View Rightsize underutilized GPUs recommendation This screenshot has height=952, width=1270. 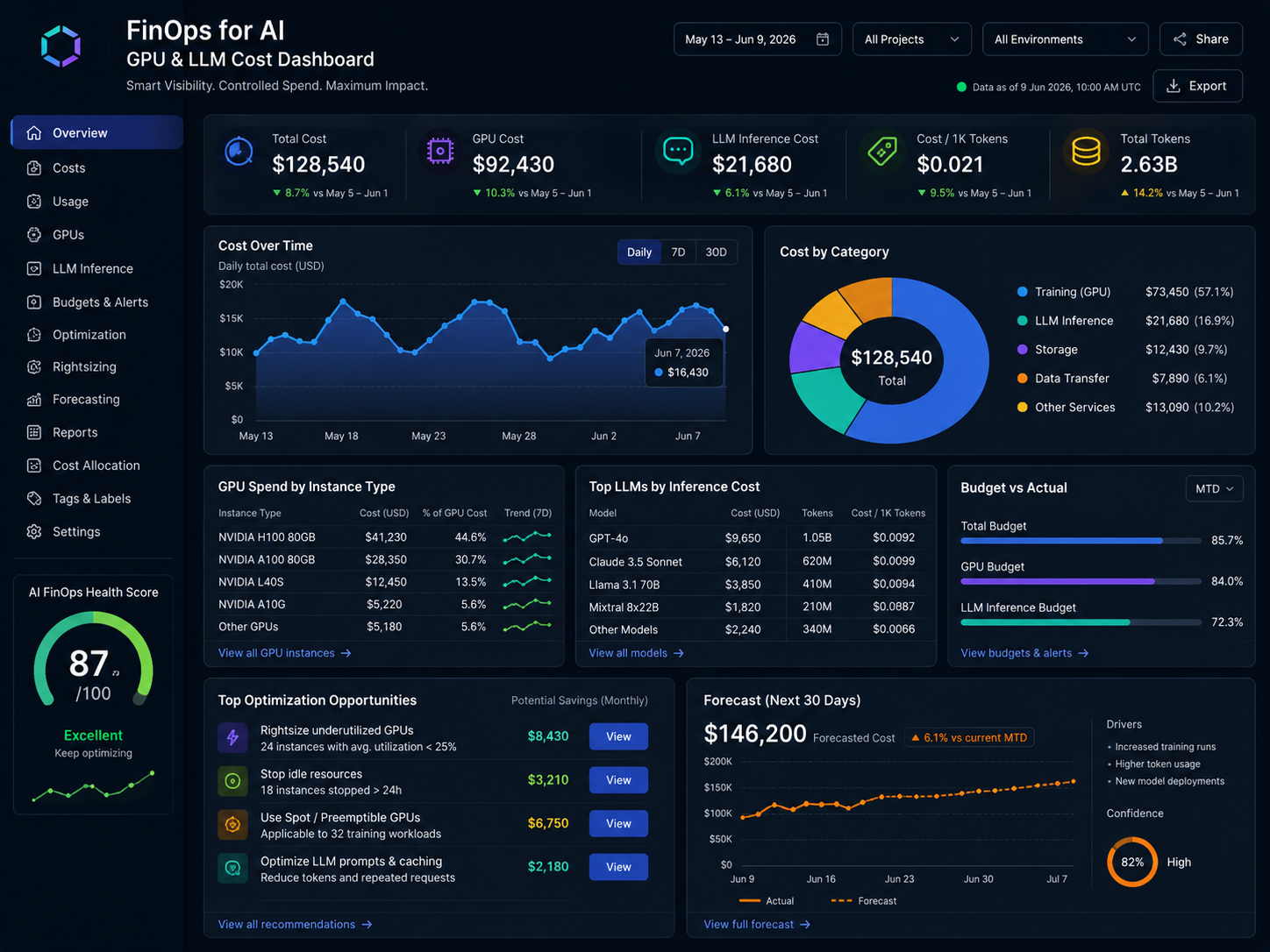[618, 736]
